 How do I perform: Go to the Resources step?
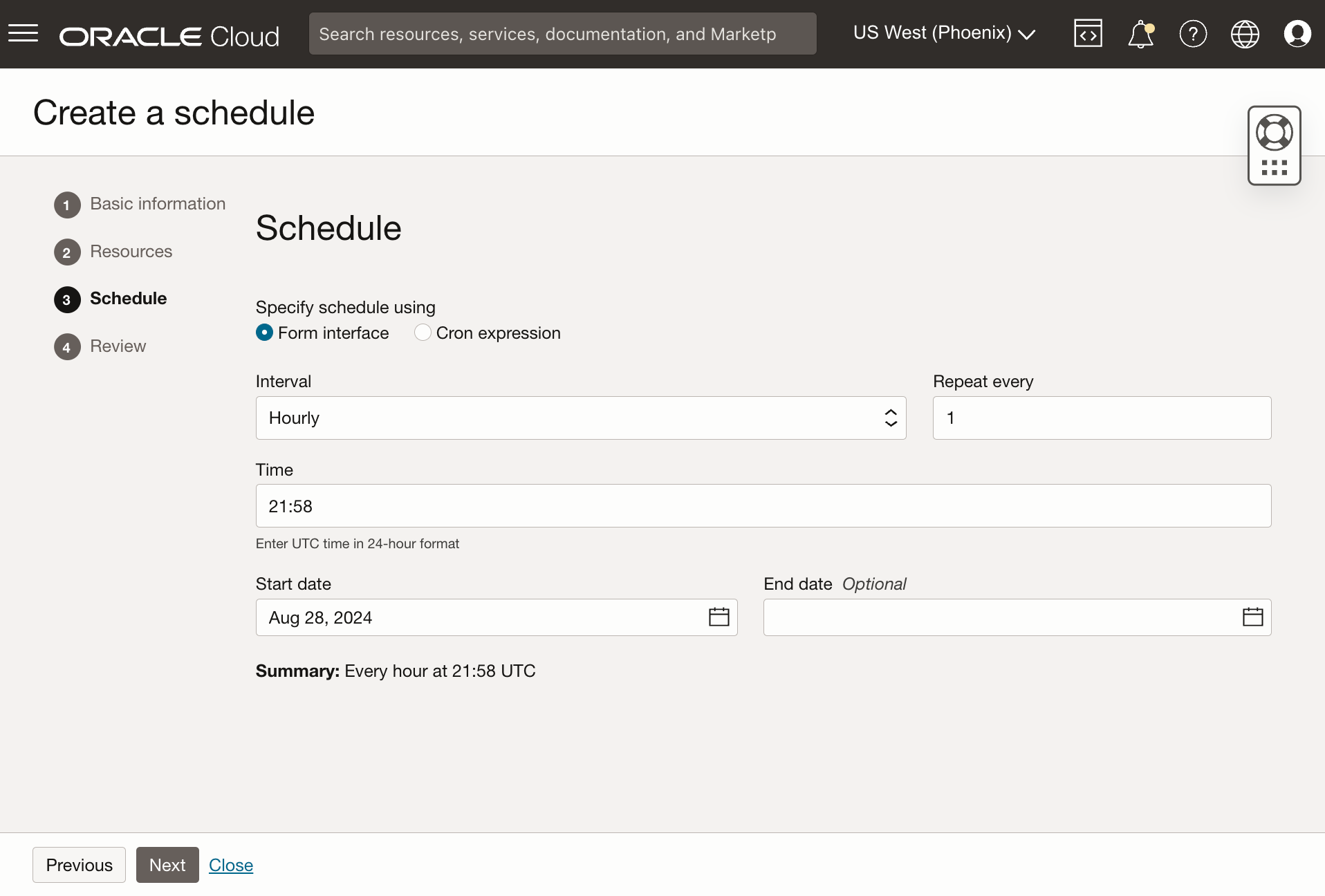[131, 252]
